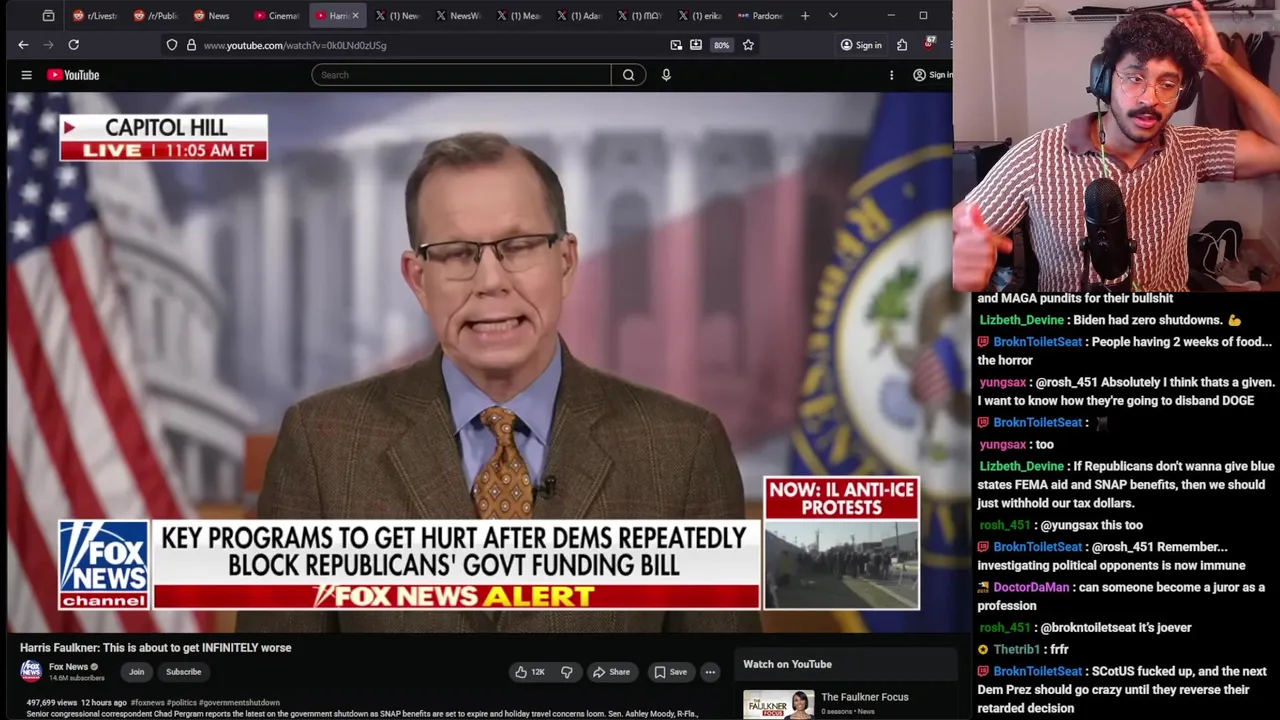The image size is (1280, 720).
Task: Open the red extension icon with badge 67
Action: pyautogui.click(x=929, y=44)
